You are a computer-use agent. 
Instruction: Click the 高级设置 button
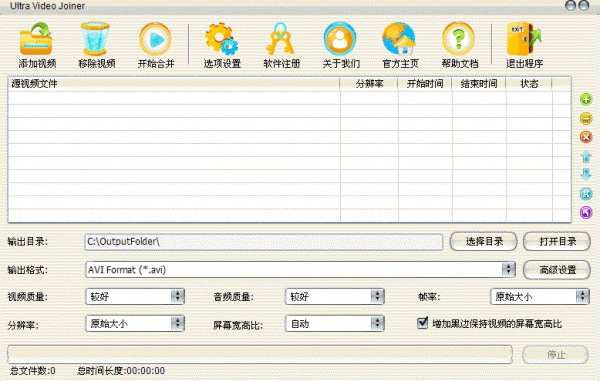pos(557,270)
